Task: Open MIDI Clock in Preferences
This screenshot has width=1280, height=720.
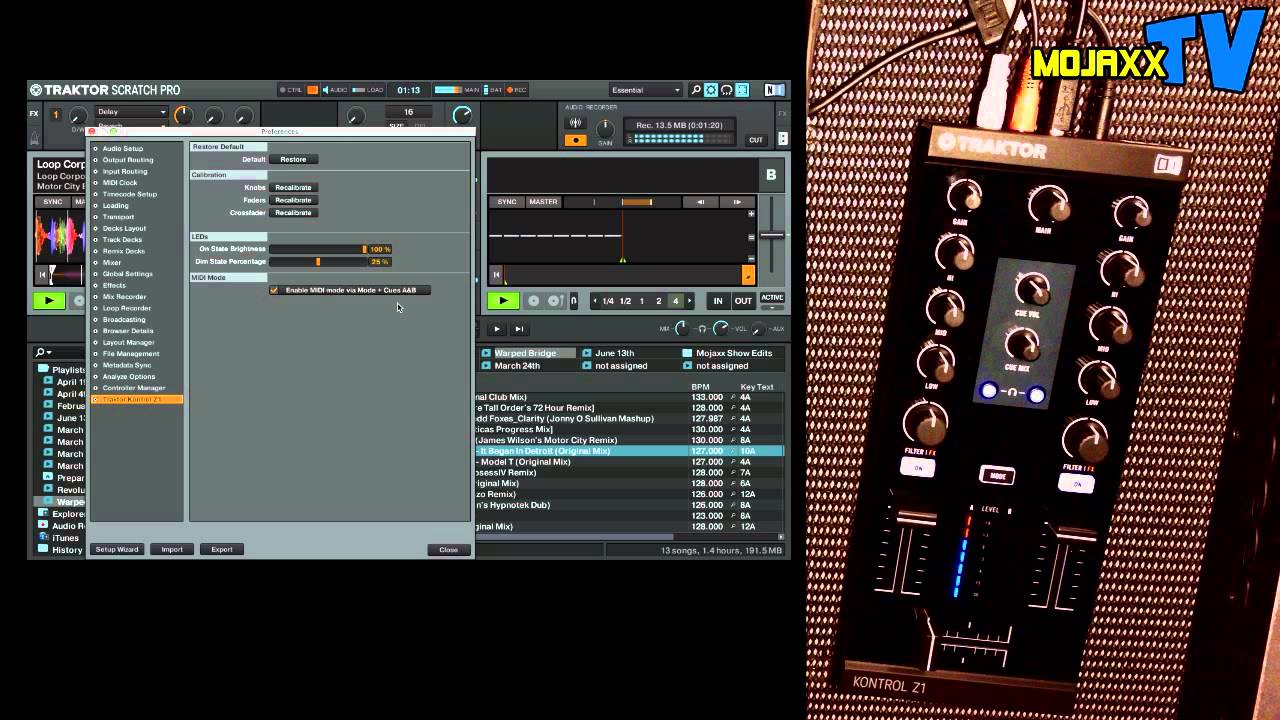Action: [119, 183]
